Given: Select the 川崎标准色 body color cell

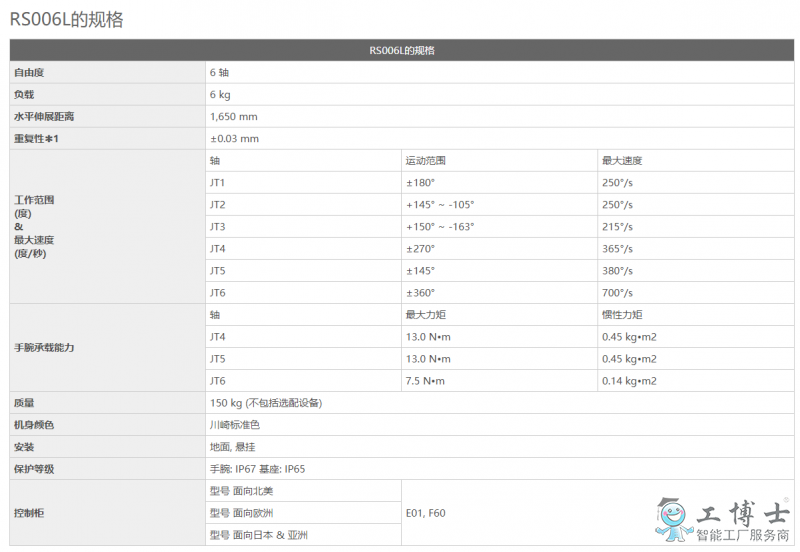Looking at the screenshot, I should (235, 425).
